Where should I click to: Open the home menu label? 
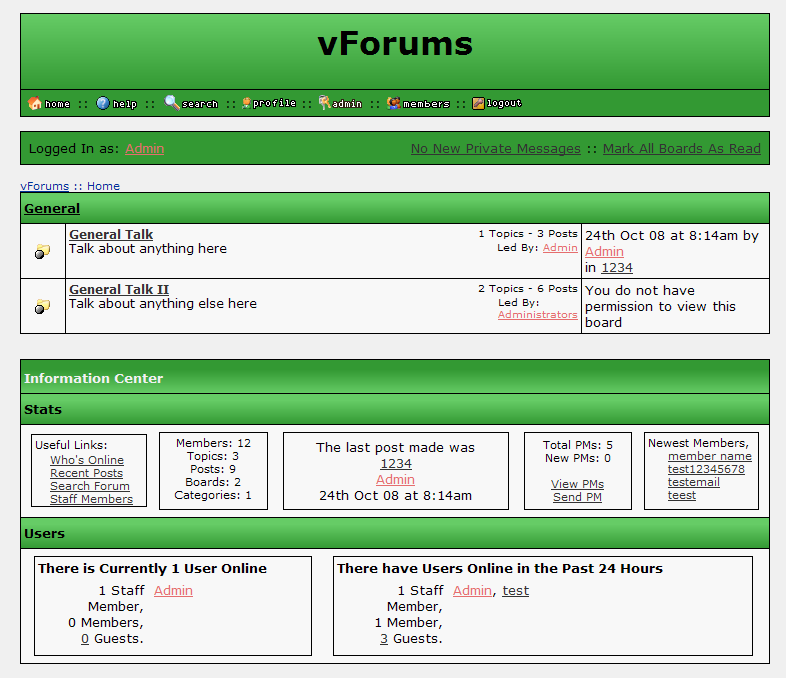(x=57, y=104)
